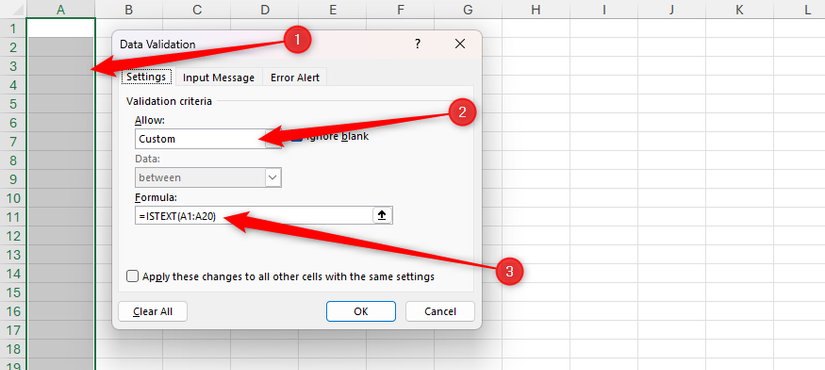Select row 14 header
The image size is (825, 370).
point(13,274)
